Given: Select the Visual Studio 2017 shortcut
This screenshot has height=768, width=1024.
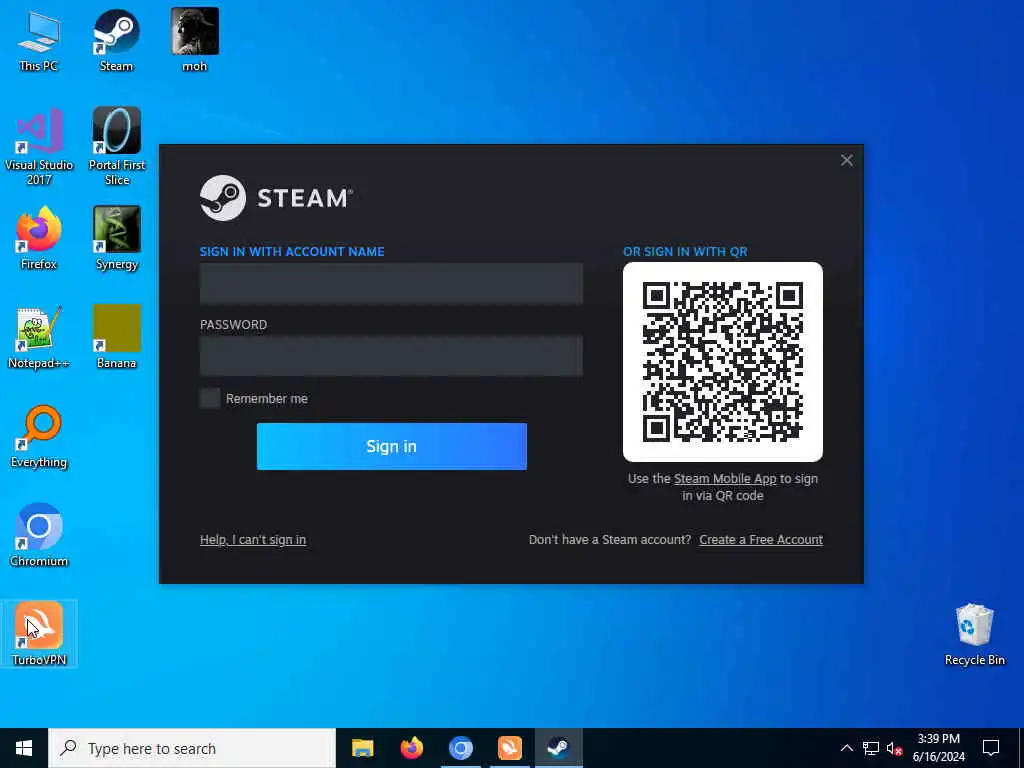Looking at the screenshot, I should tap(39, 147).
